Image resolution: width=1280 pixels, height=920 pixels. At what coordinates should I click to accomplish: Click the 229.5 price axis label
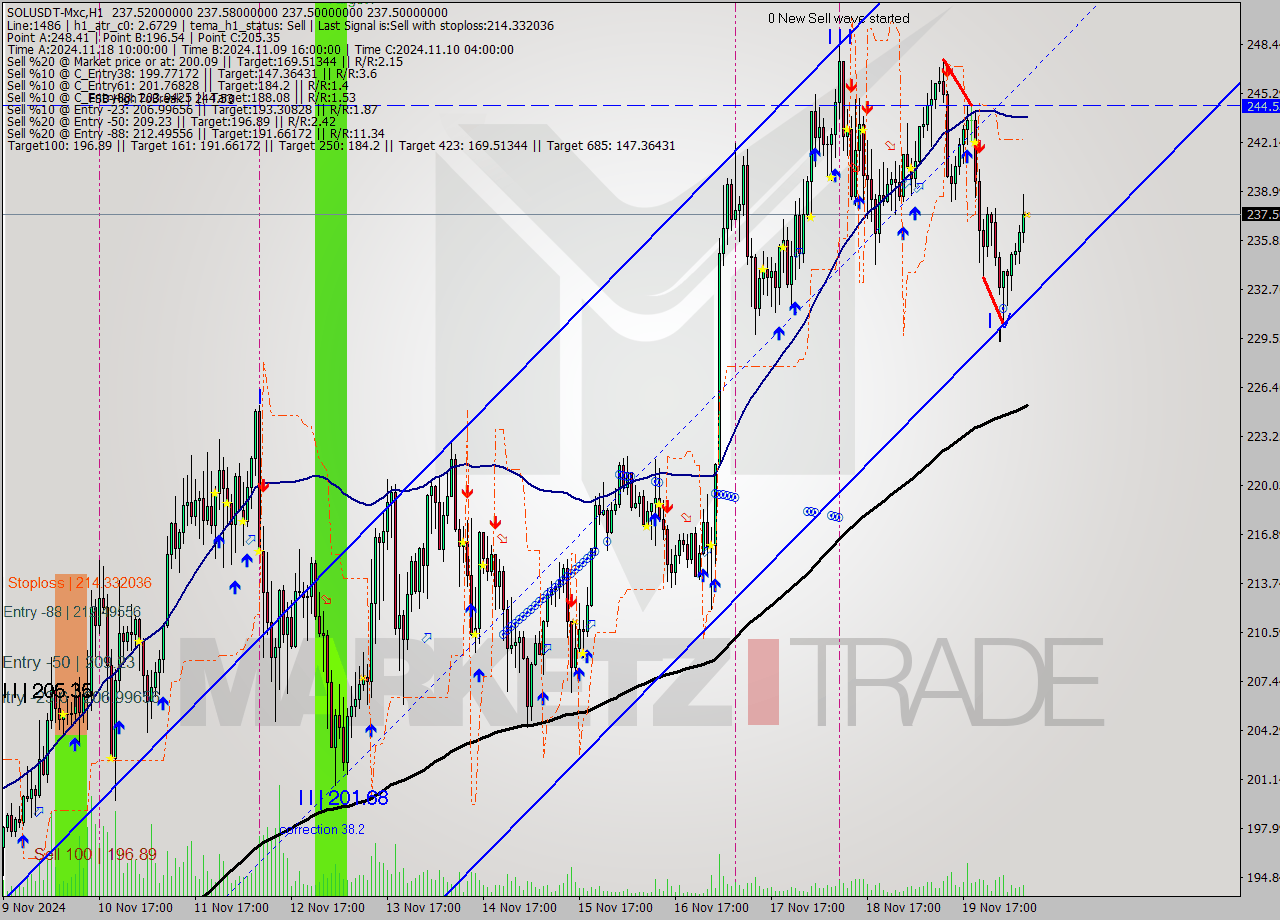1261,338
